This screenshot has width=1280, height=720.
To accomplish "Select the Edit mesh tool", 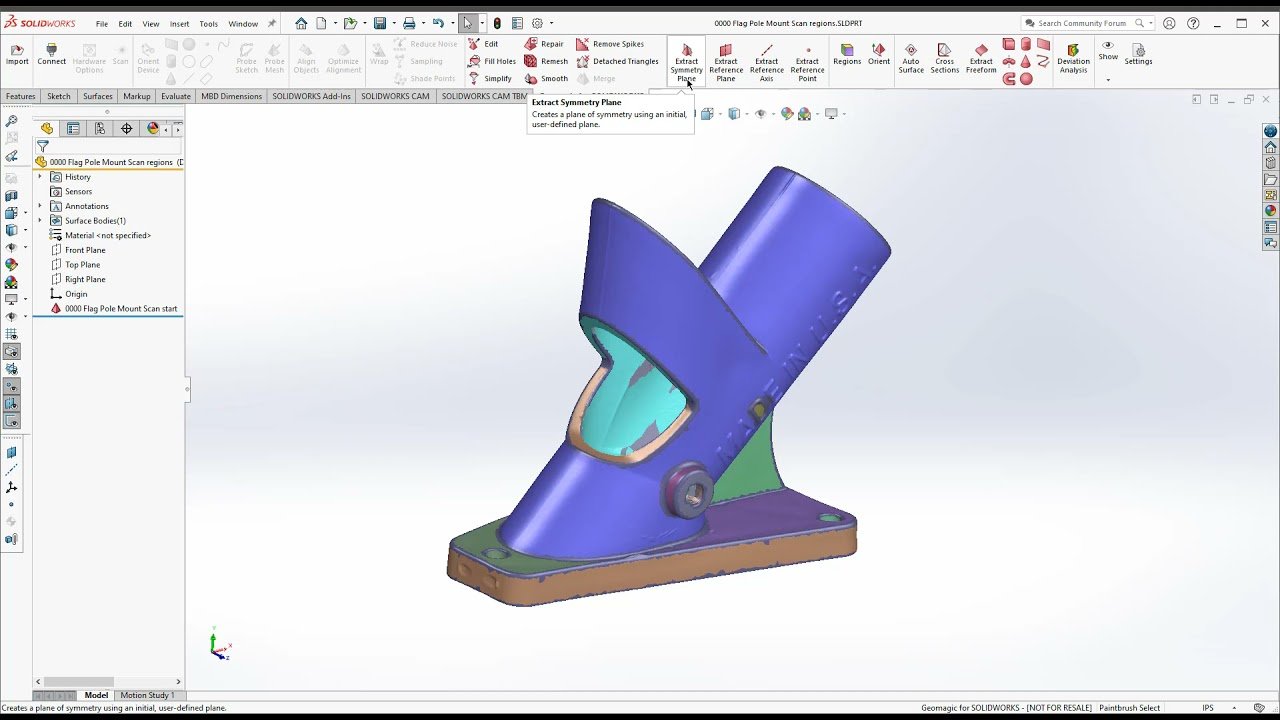I will [483, 44].
